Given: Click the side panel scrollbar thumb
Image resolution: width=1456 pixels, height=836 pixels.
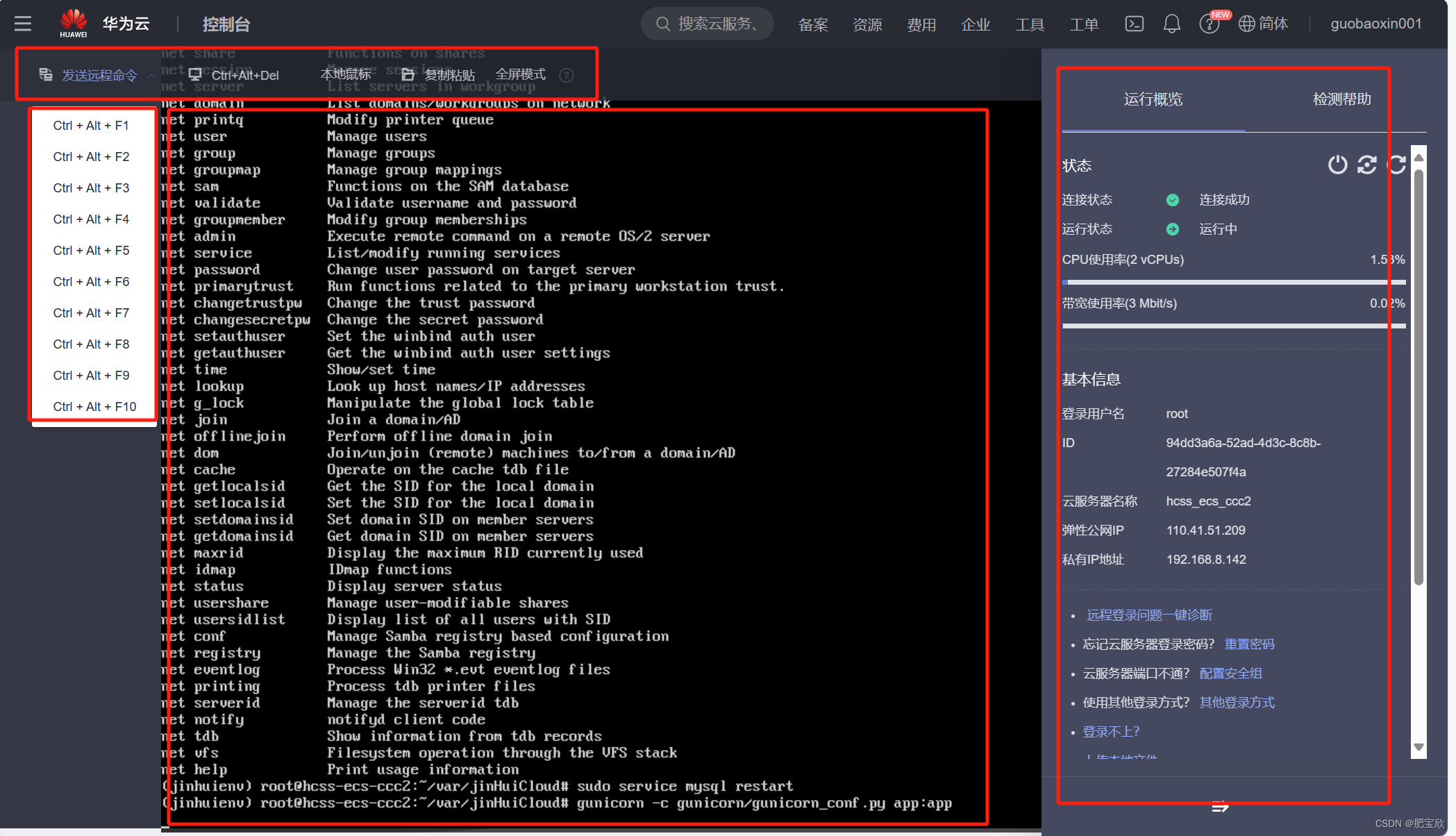Looking at the screenshot, I should (1419, 376).
